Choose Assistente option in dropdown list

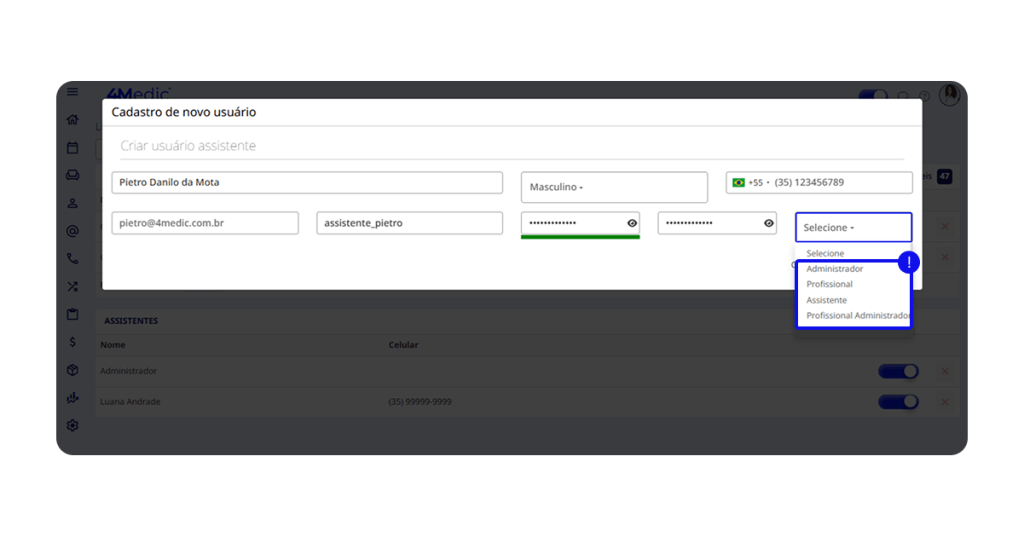tap(827, 300)
